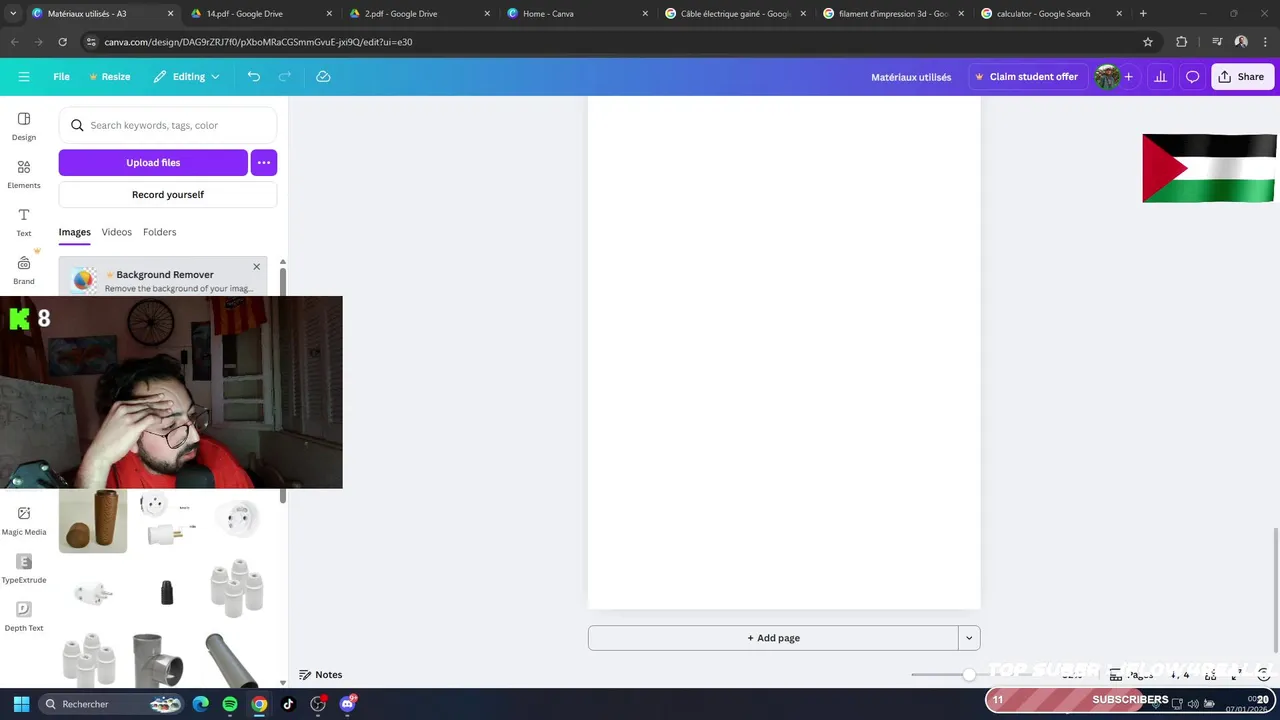The width and height of the screenshot is (1280, 720).
Task: Click the add collaborator plus icon
Action: [1128, 77]
